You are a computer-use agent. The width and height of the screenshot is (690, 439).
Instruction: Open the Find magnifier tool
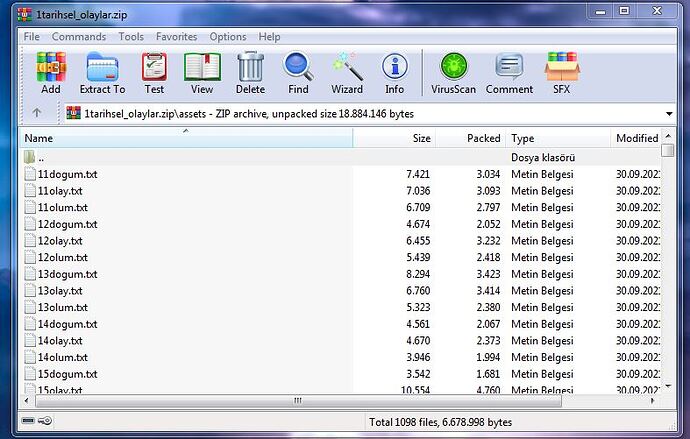(298, 73)
